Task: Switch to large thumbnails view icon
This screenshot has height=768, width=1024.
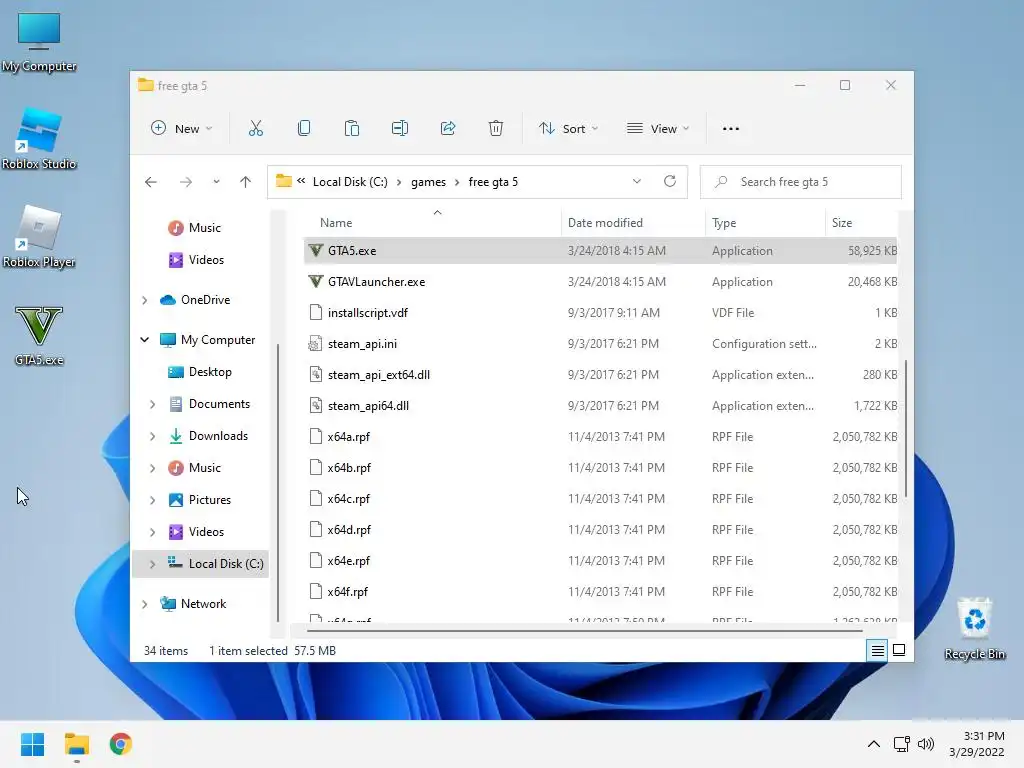Action: 899,650
